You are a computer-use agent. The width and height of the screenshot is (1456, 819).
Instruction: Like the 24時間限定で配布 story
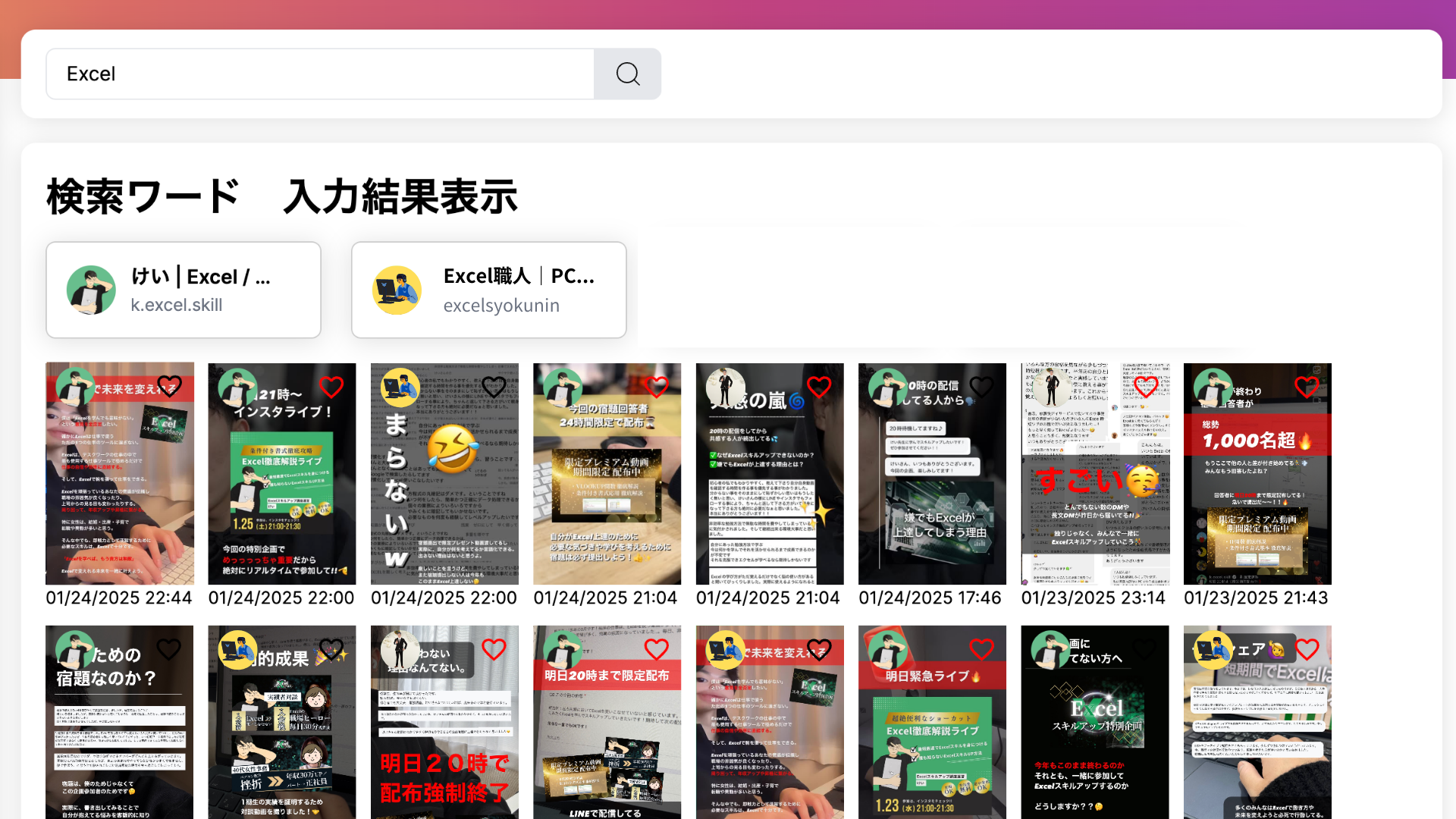point(657,387)
